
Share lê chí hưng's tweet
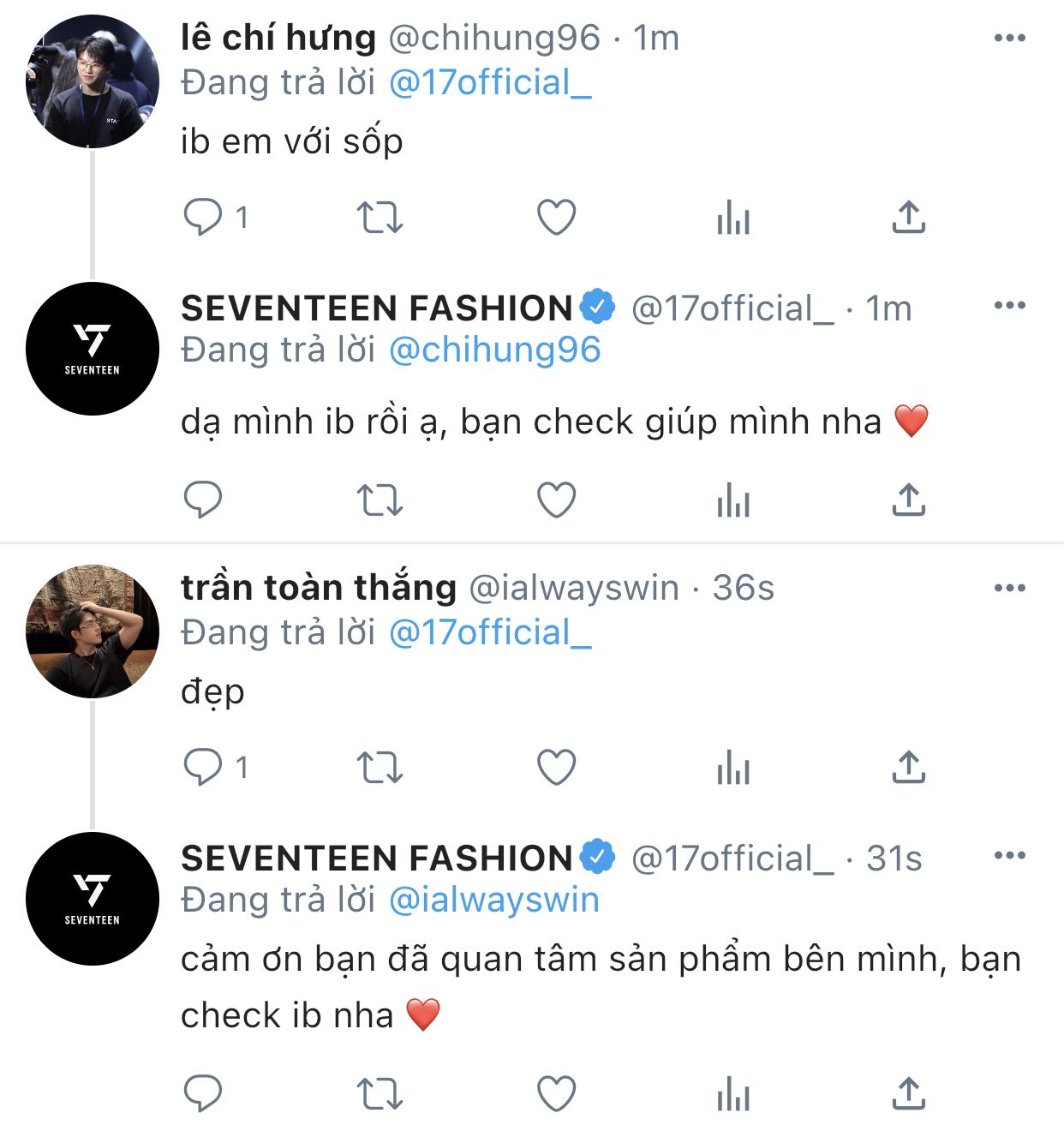908,218
